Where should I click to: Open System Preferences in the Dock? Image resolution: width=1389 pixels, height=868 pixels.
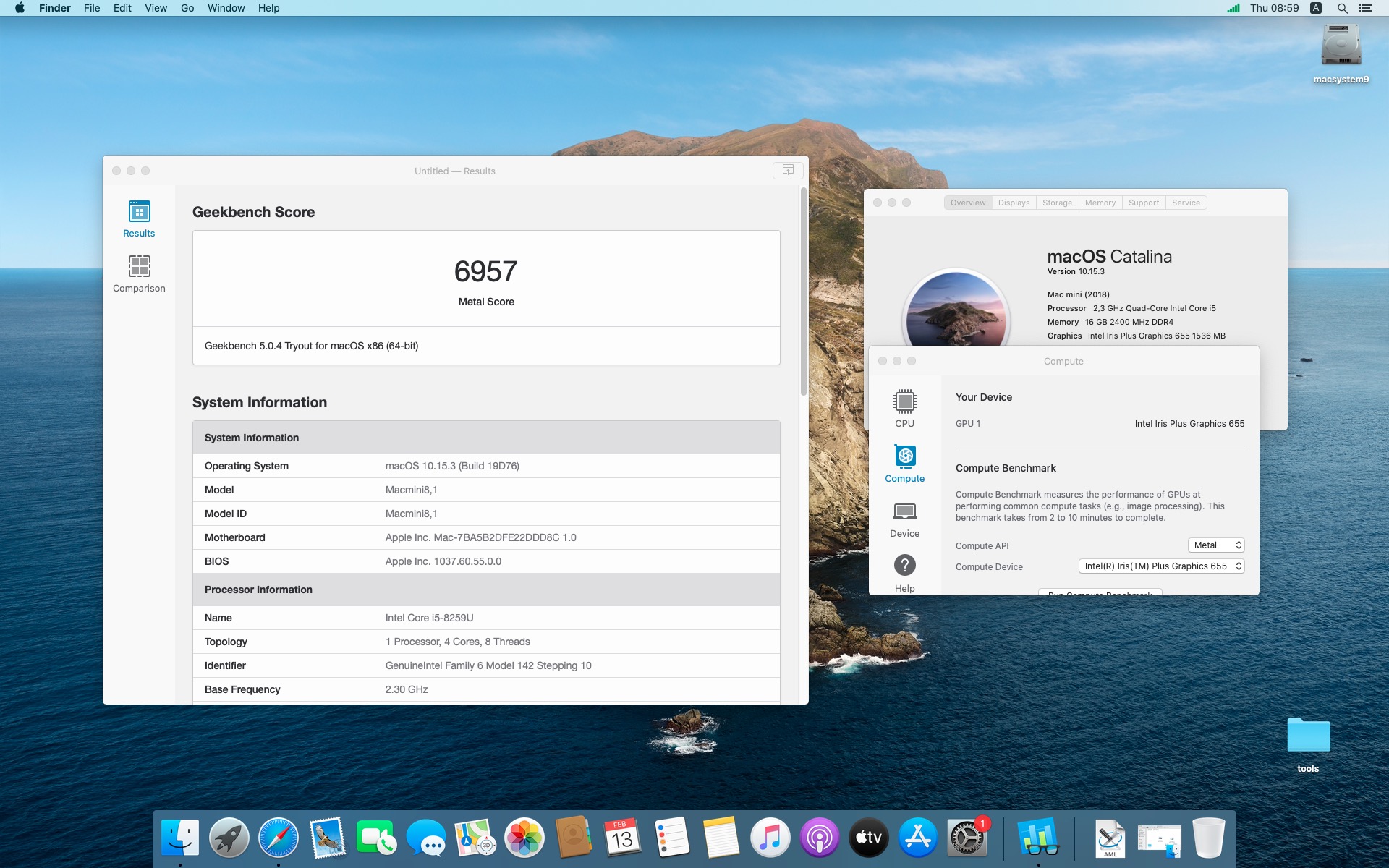tap(967, 838)
